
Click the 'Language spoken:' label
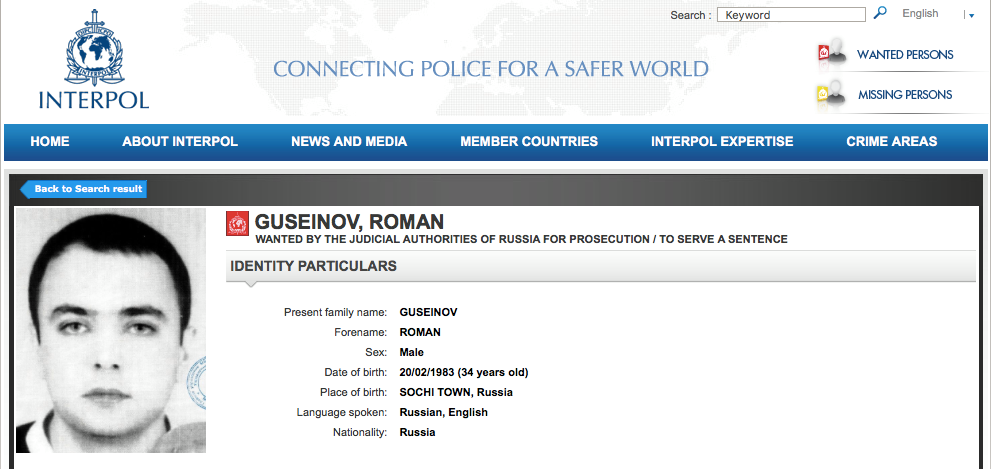pyautogui.click(x=341, y=413)
